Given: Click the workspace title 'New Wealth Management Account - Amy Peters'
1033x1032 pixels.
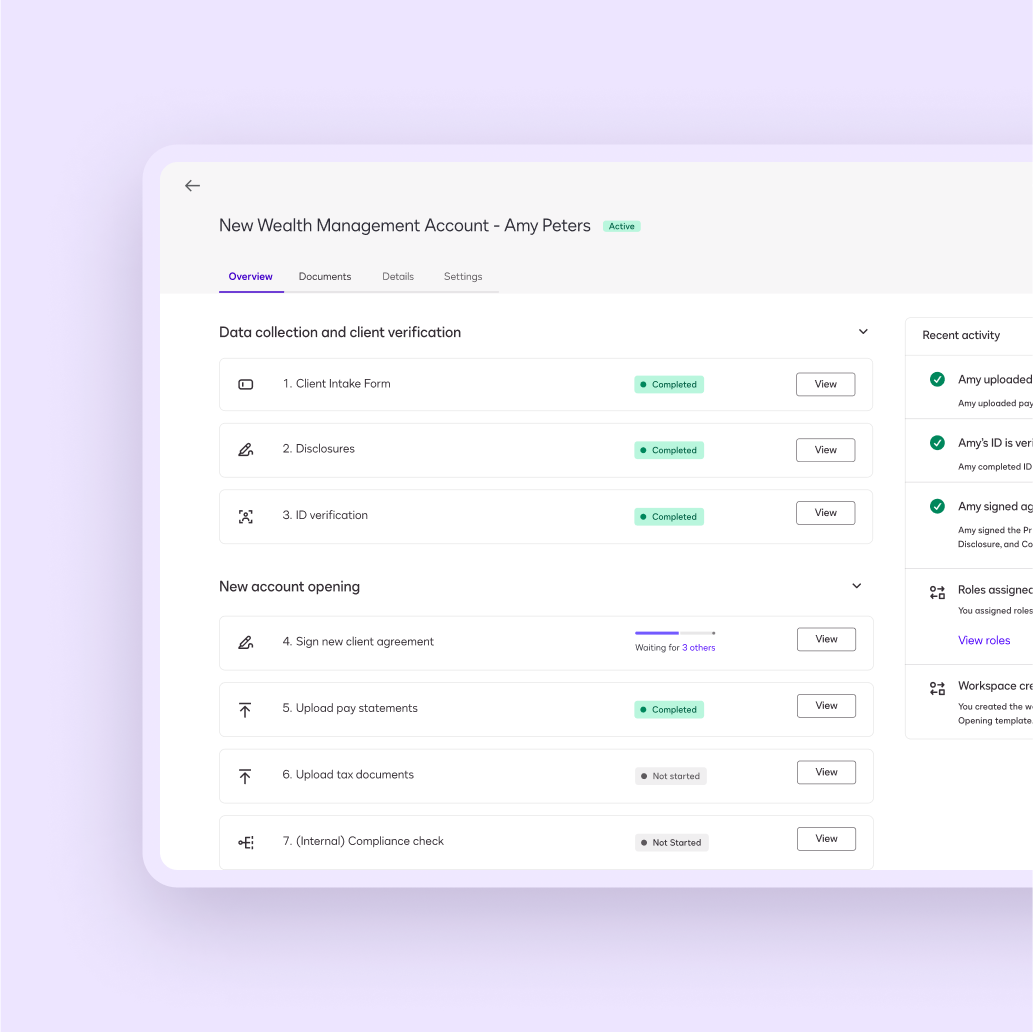Looking at the screenshot, I should pyautogui.click(x=405, y=225).
